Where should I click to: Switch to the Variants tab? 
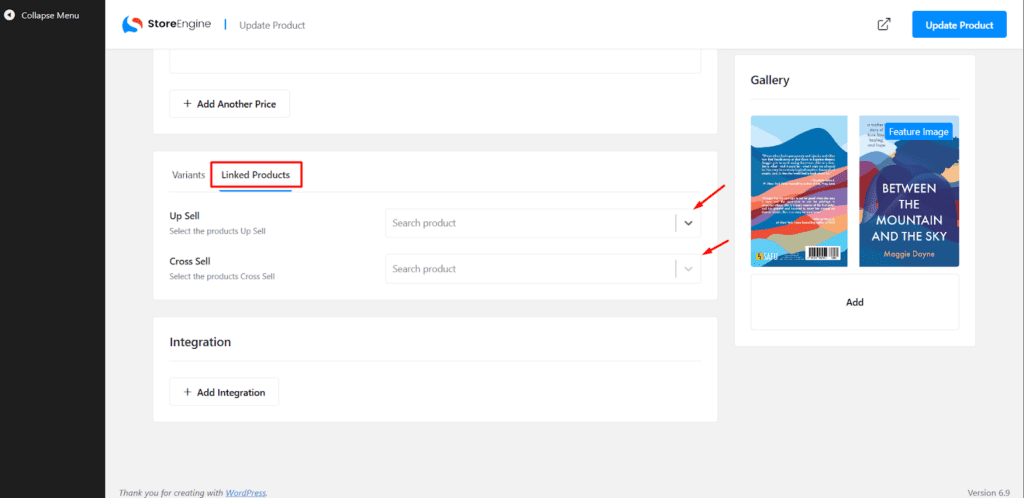click(x=188, y=175)
